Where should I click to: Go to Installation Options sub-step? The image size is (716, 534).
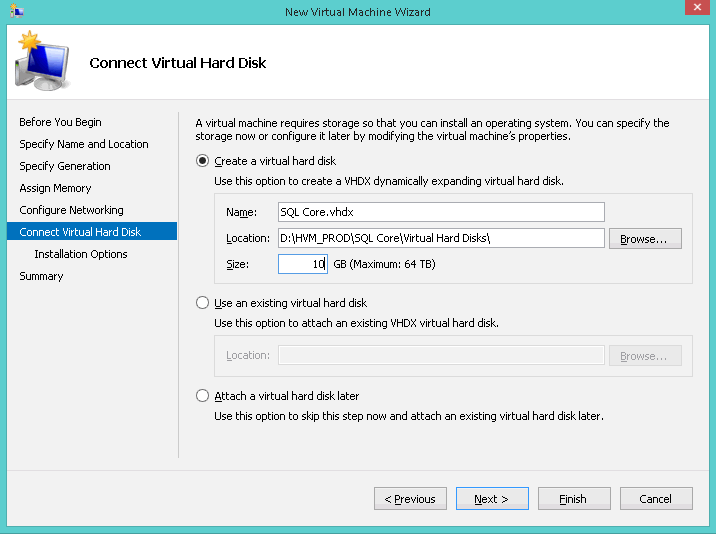point(81,254)
